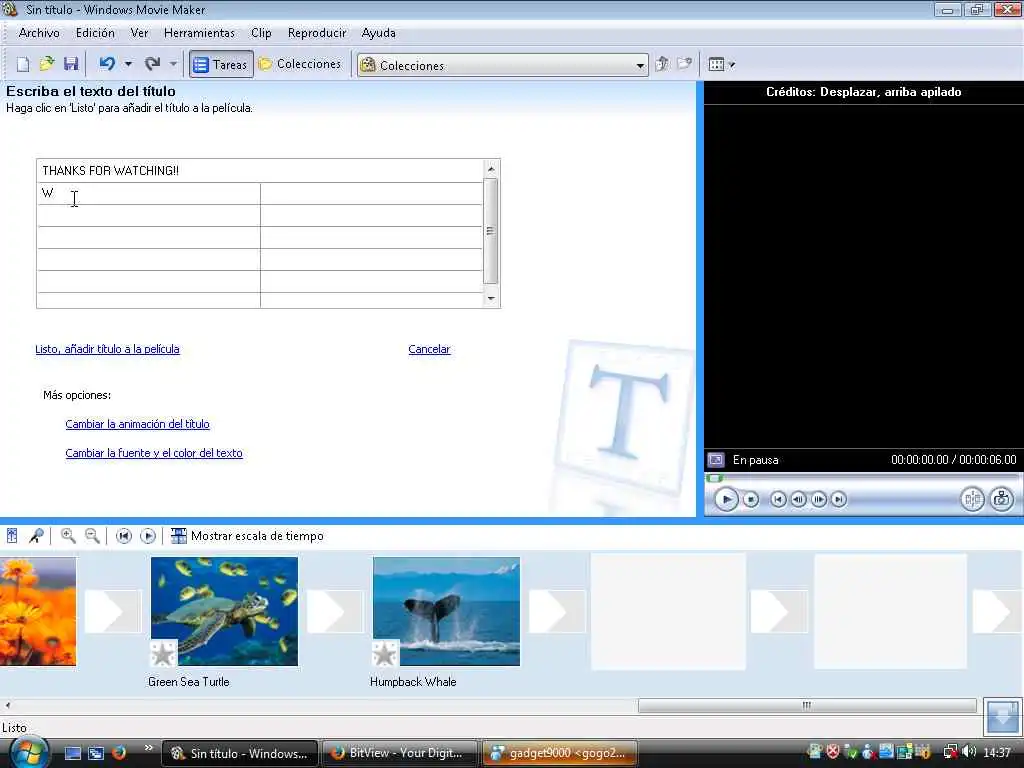Click the transition cell after Humpback Whale

pos(556,611)
